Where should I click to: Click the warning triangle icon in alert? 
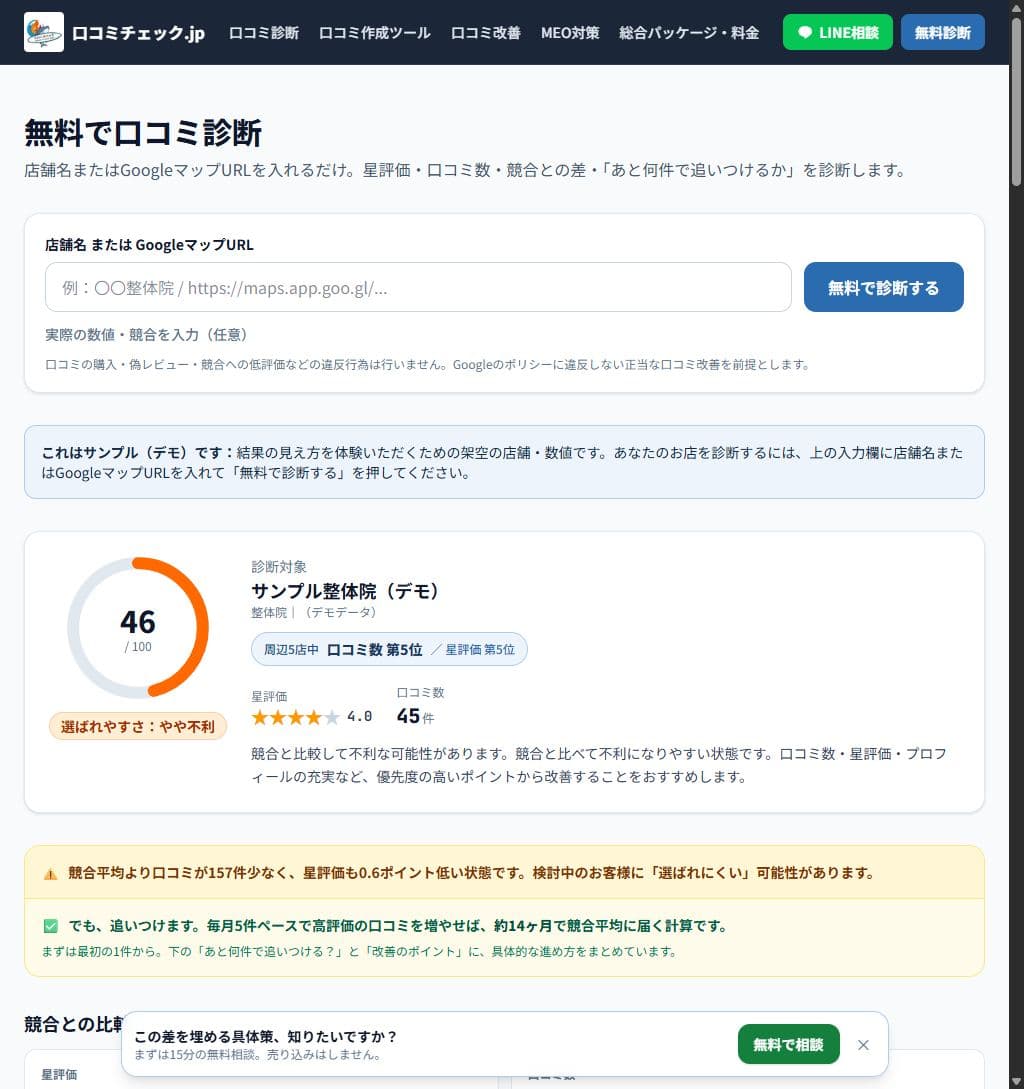pyautogui.click(x=50, y=874)
